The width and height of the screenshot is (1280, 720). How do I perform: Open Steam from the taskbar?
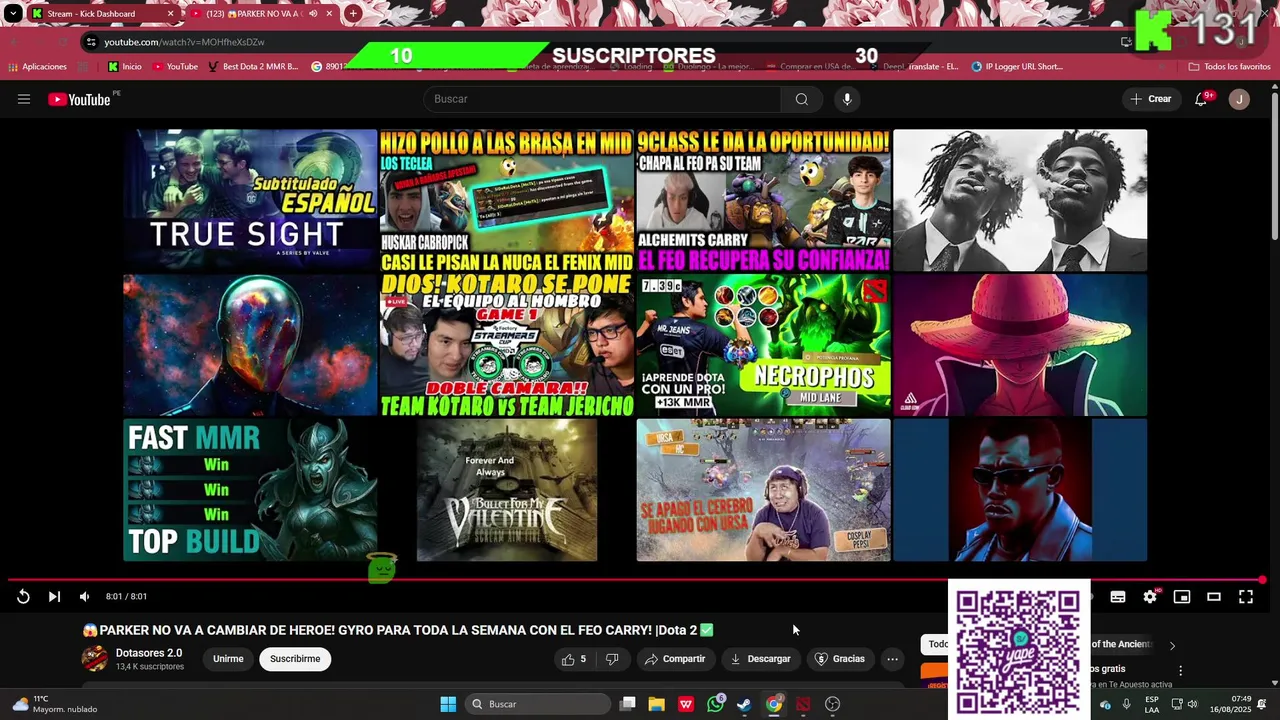point(744,704)
